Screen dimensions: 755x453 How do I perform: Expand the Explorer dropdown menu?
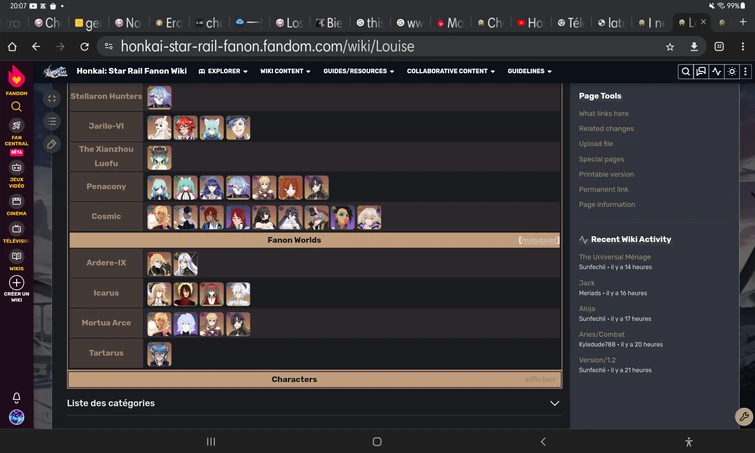tap(223, 71)
